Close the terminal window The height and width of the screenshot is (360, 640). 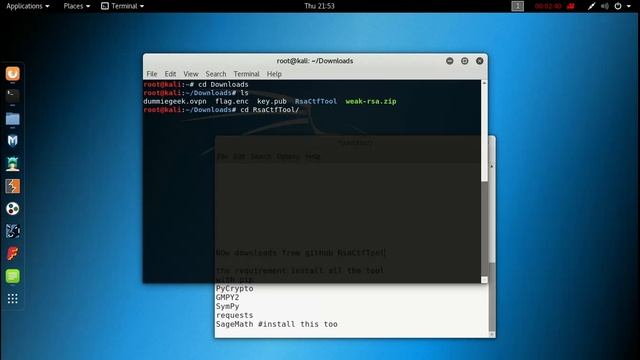tap(480, 61)
